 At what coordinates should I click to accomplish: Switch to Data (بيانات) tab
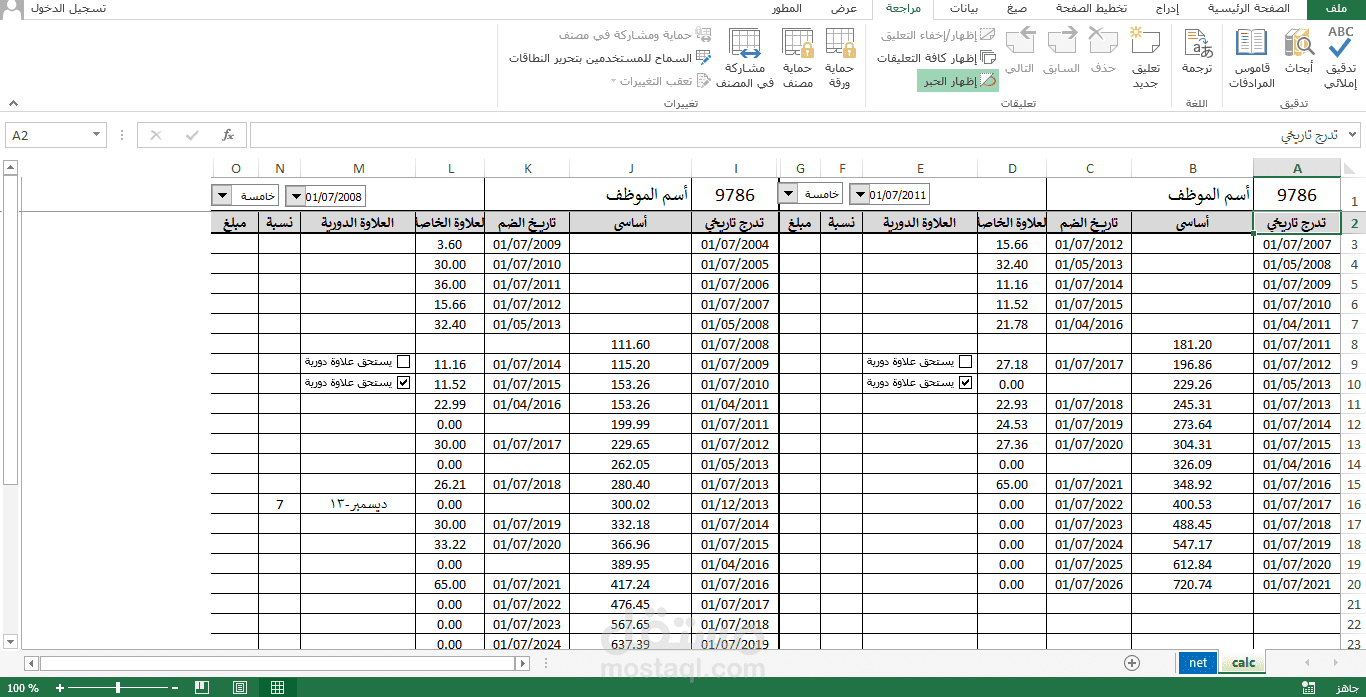pos(963,9)
